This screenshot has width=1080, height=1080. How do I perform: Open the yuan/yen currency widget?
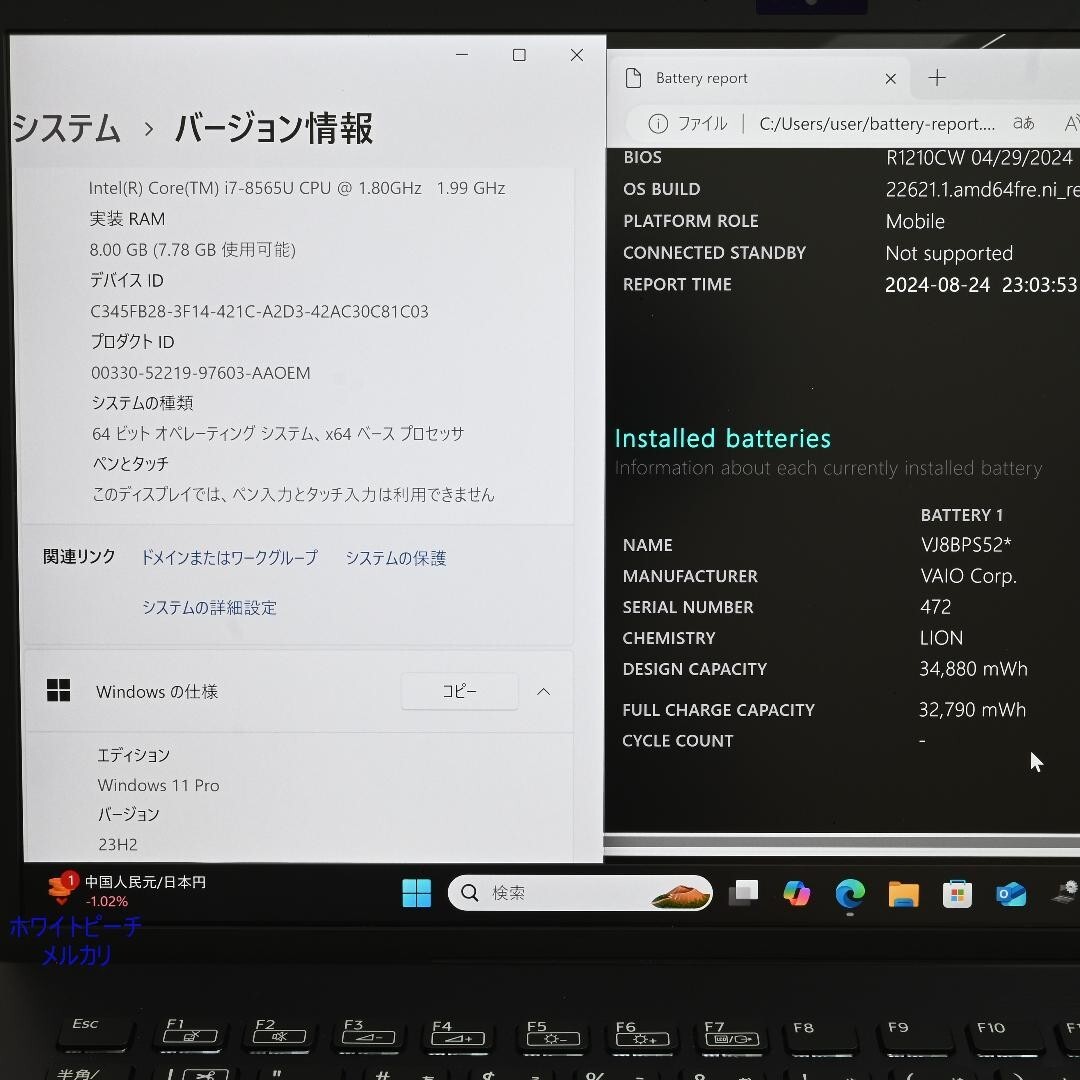point(127,891)
